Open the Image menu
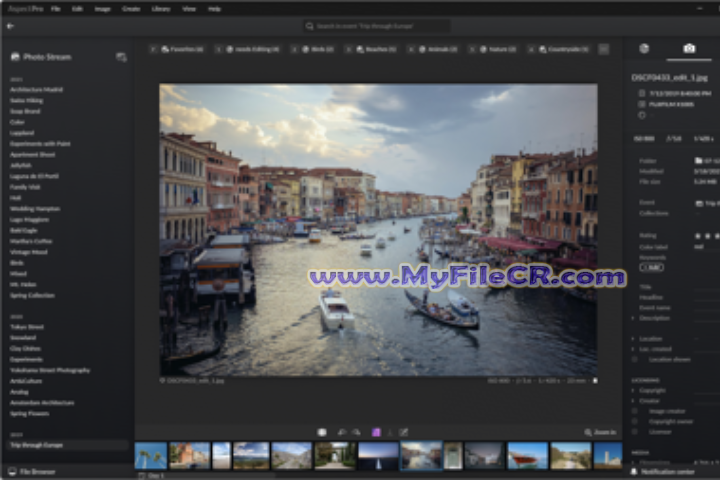The image size is (720, 480). pos(102,9)
